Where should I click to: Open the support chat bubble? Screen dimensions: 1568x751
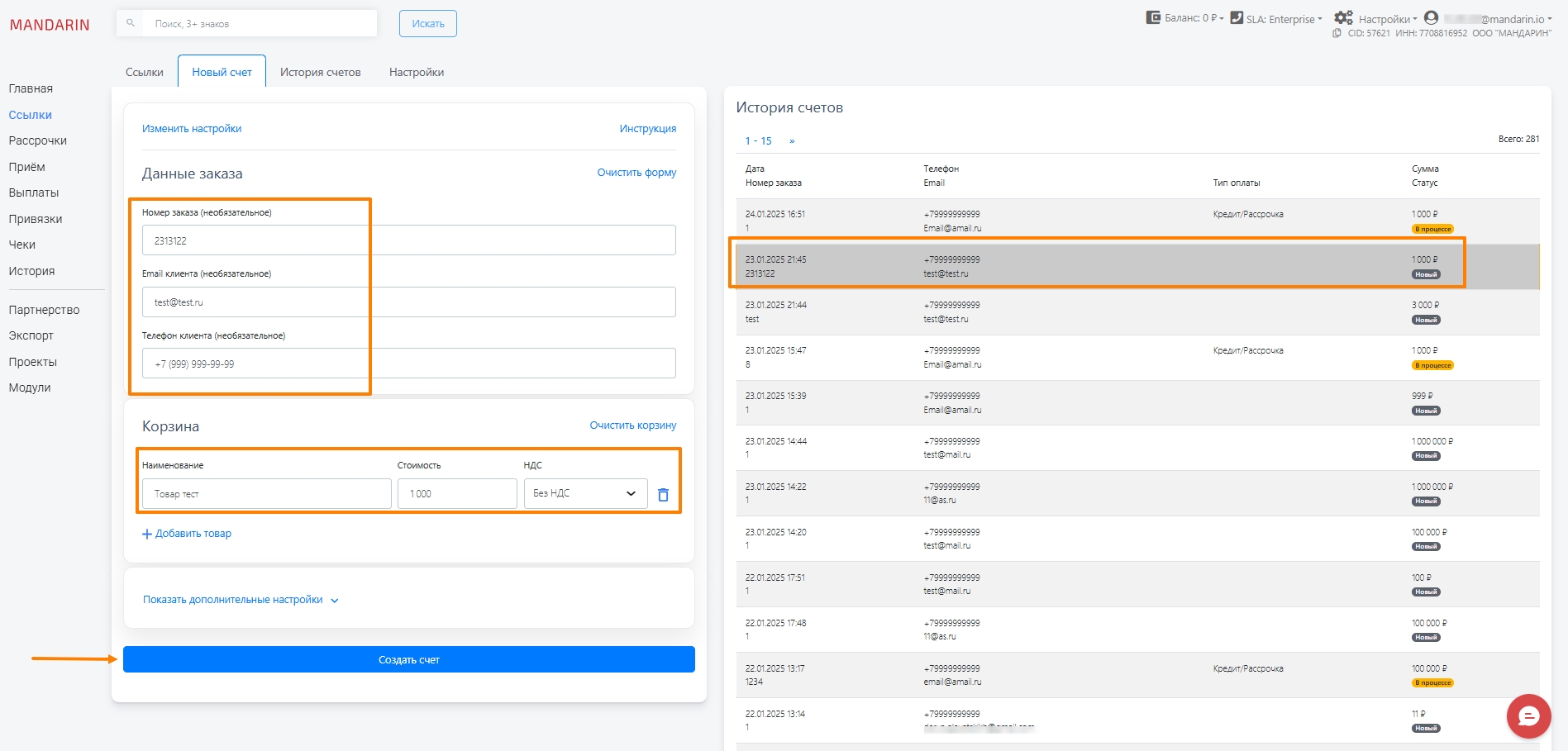pyautogui.click(x=1528, y=715)
